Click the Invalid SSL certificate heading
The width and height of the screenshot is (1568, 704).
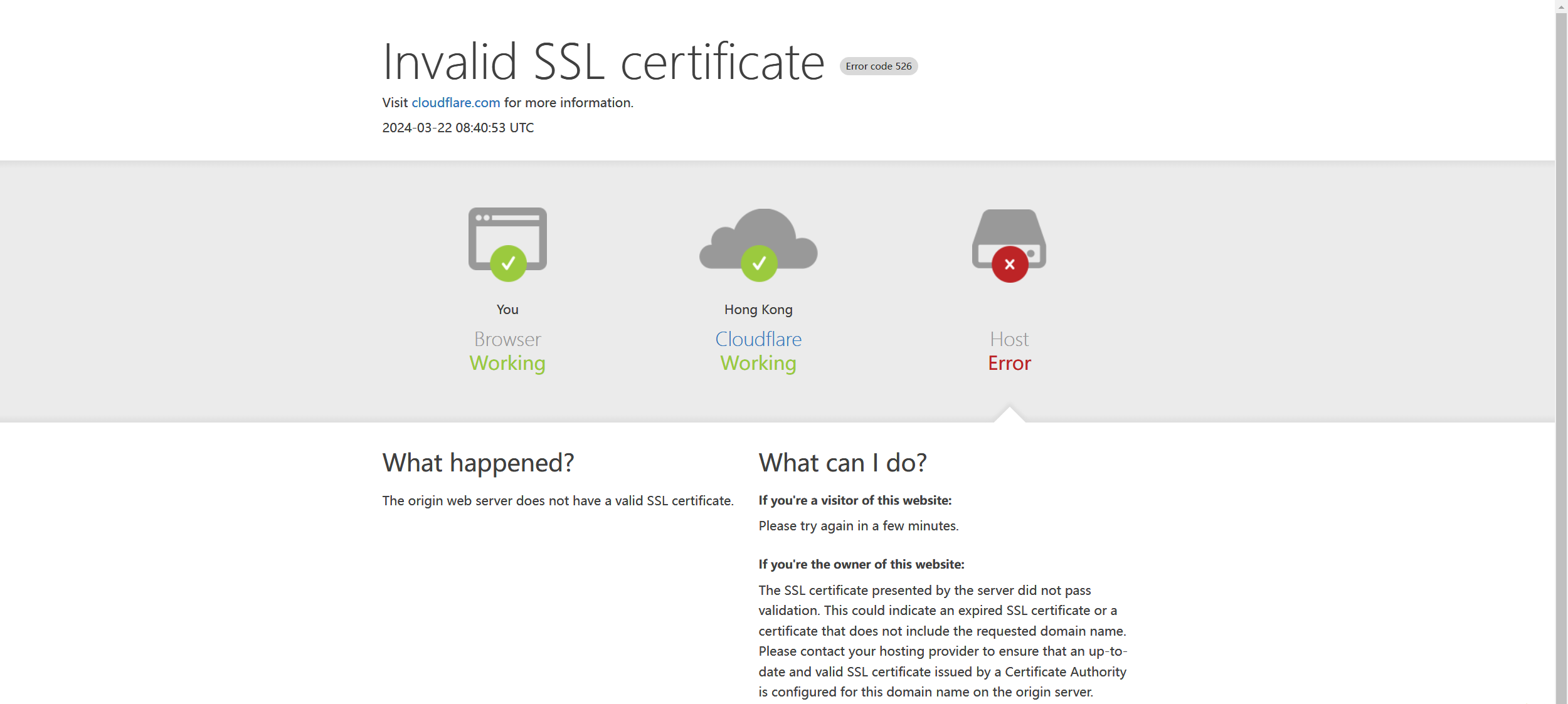pos(603,62)
